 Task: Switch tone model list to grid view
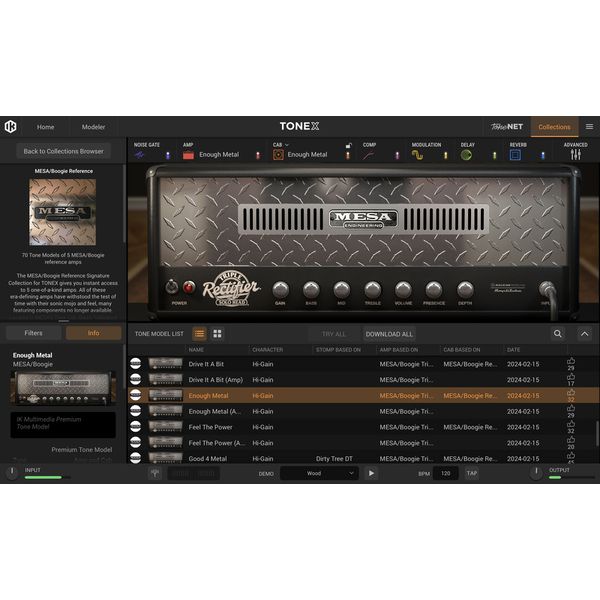[x=217, y=334]
